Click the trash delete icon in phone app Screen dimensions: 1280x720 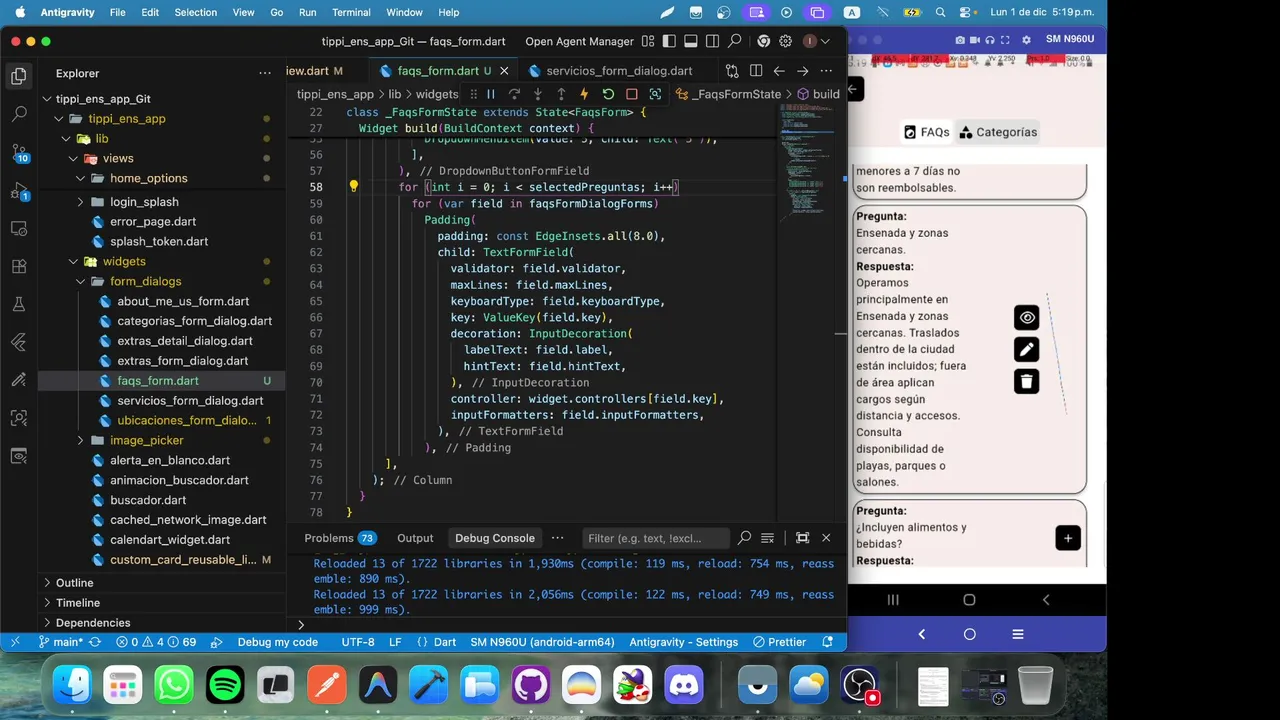(x=1026, y=381)
